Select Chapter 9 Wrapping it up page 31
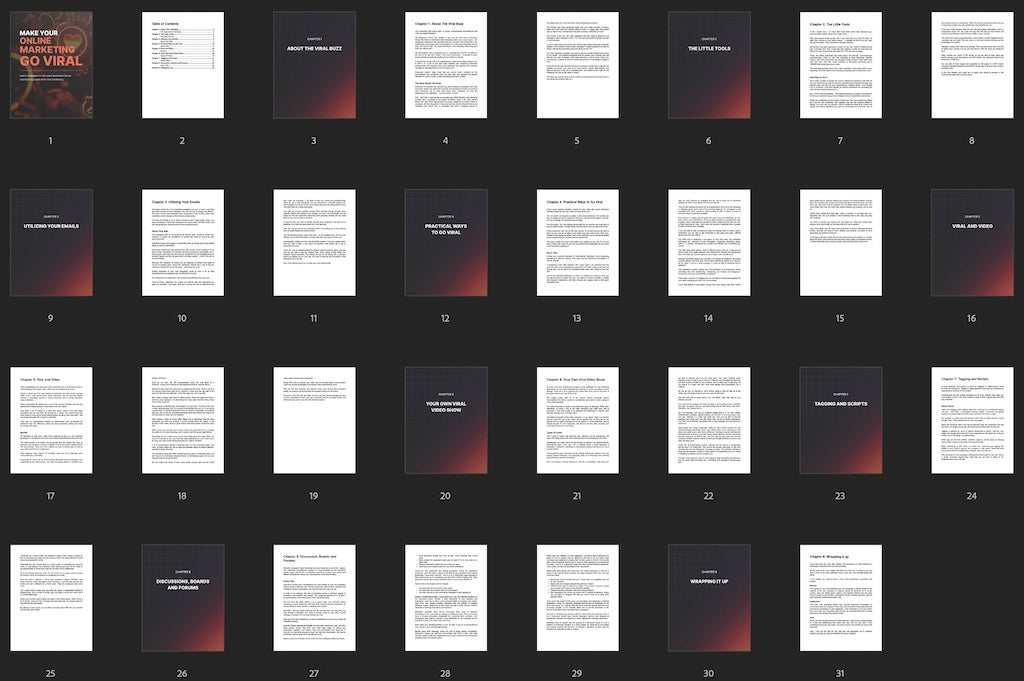1024x681 pixels. point(840,597)
